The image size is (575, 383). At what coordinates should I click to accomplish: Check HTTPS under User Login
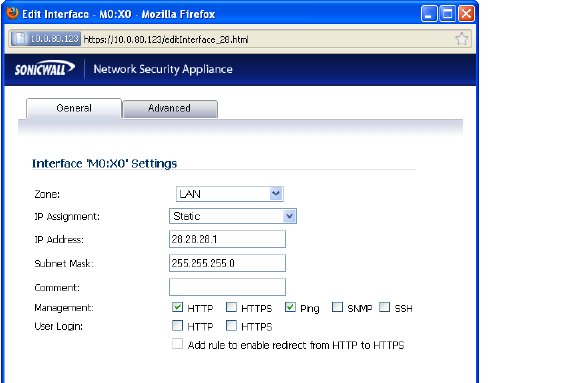(x=231, y=325)
